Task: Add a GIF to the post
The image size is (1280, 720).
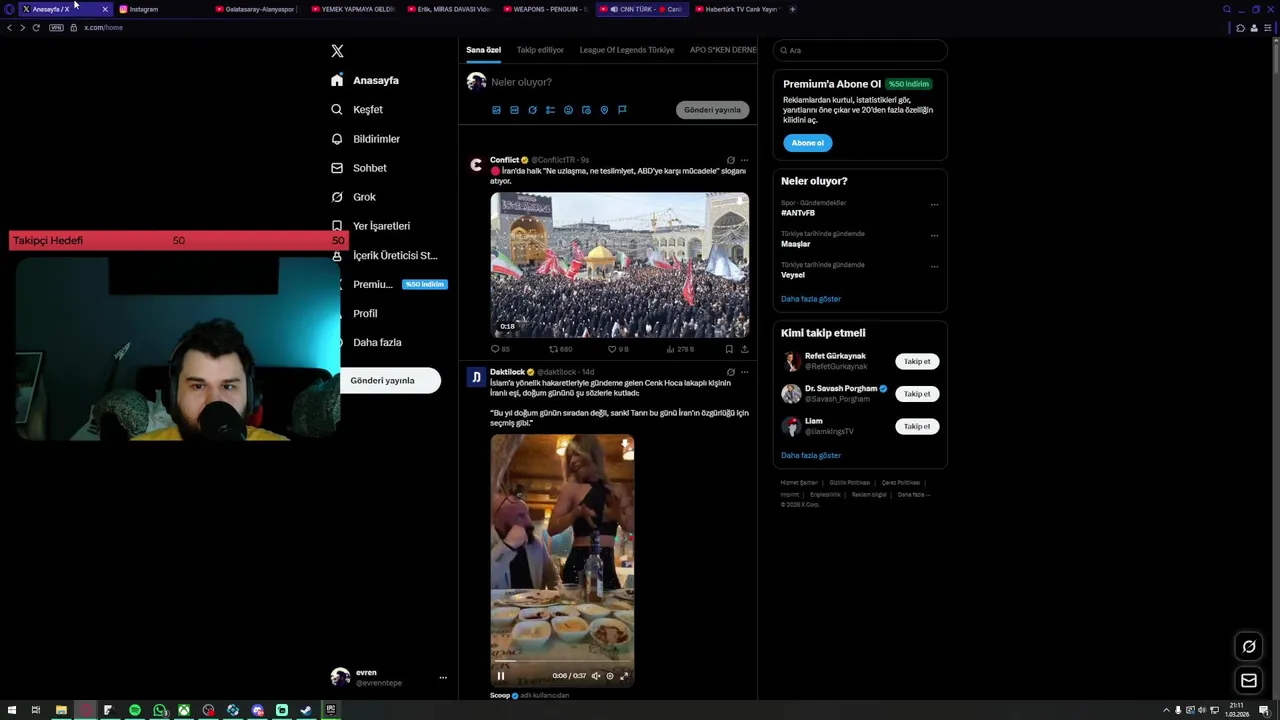Action: click(x=514, y=110)
